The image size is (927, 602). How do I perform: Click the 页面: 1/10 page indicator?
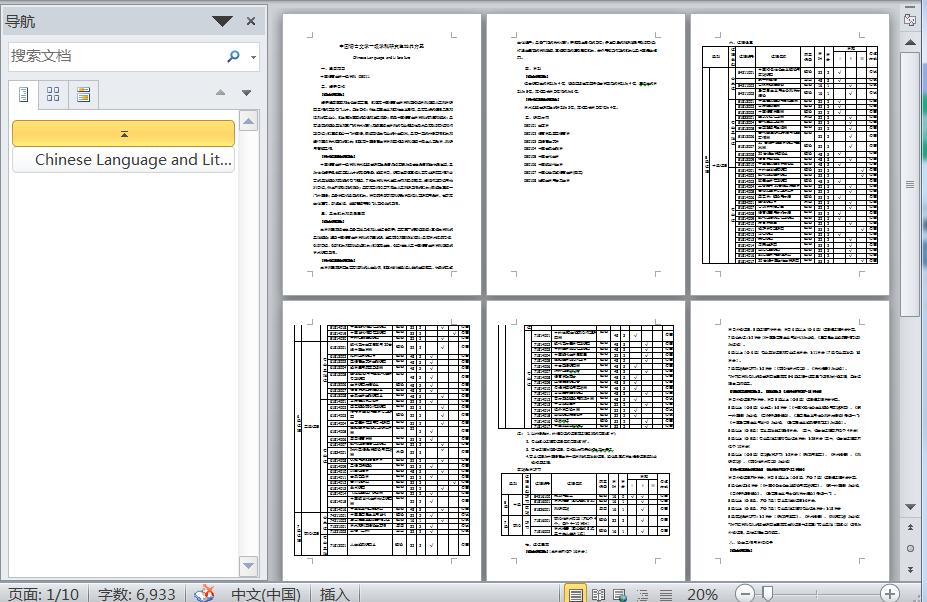click(x=43, y=594)
